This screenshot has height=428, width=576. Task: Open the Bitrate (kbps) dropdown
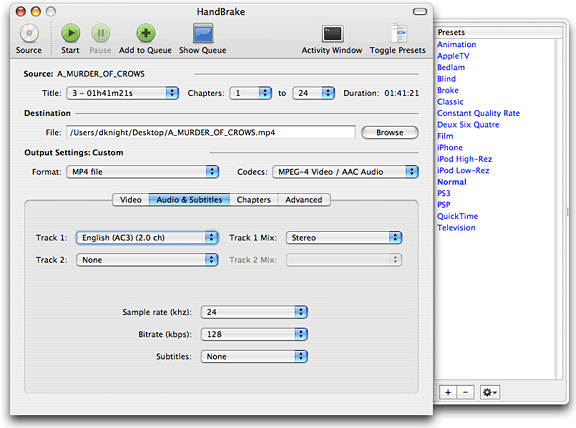pos(254,334)
